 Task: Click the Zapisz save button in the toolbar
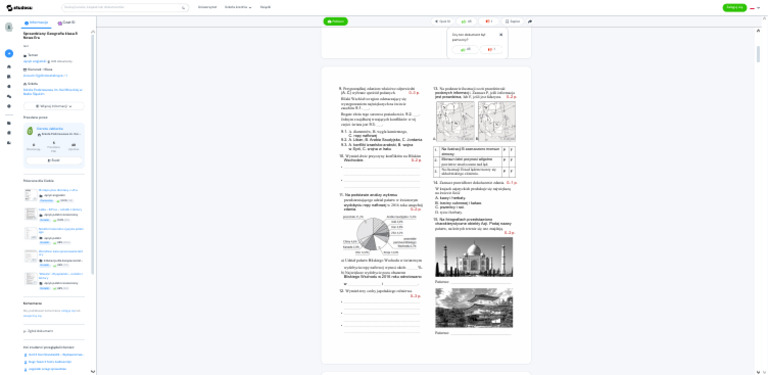coord(512,22)
